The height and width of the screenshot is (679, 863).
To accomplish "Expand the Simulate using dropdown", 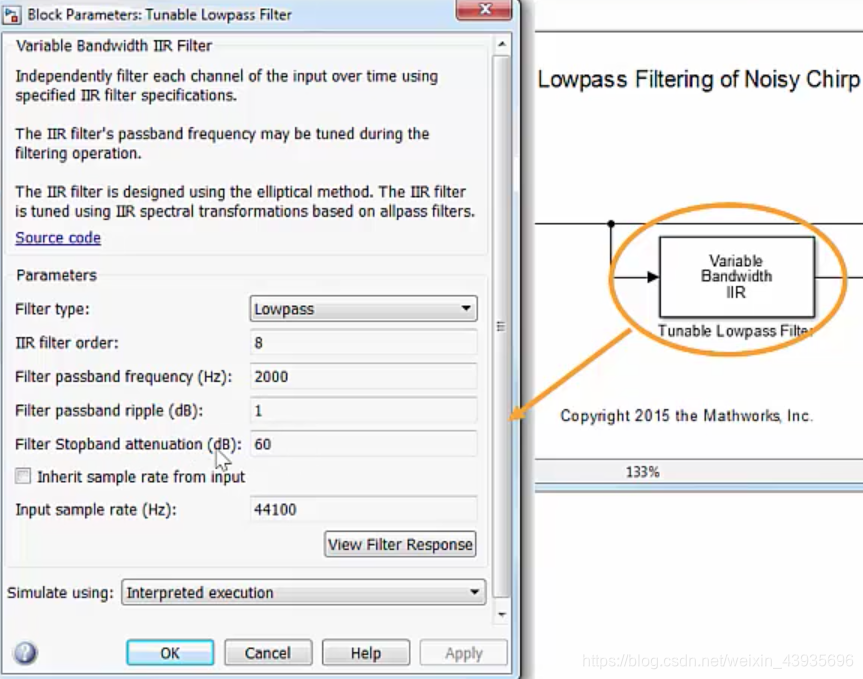I will [x=303, y=592].
